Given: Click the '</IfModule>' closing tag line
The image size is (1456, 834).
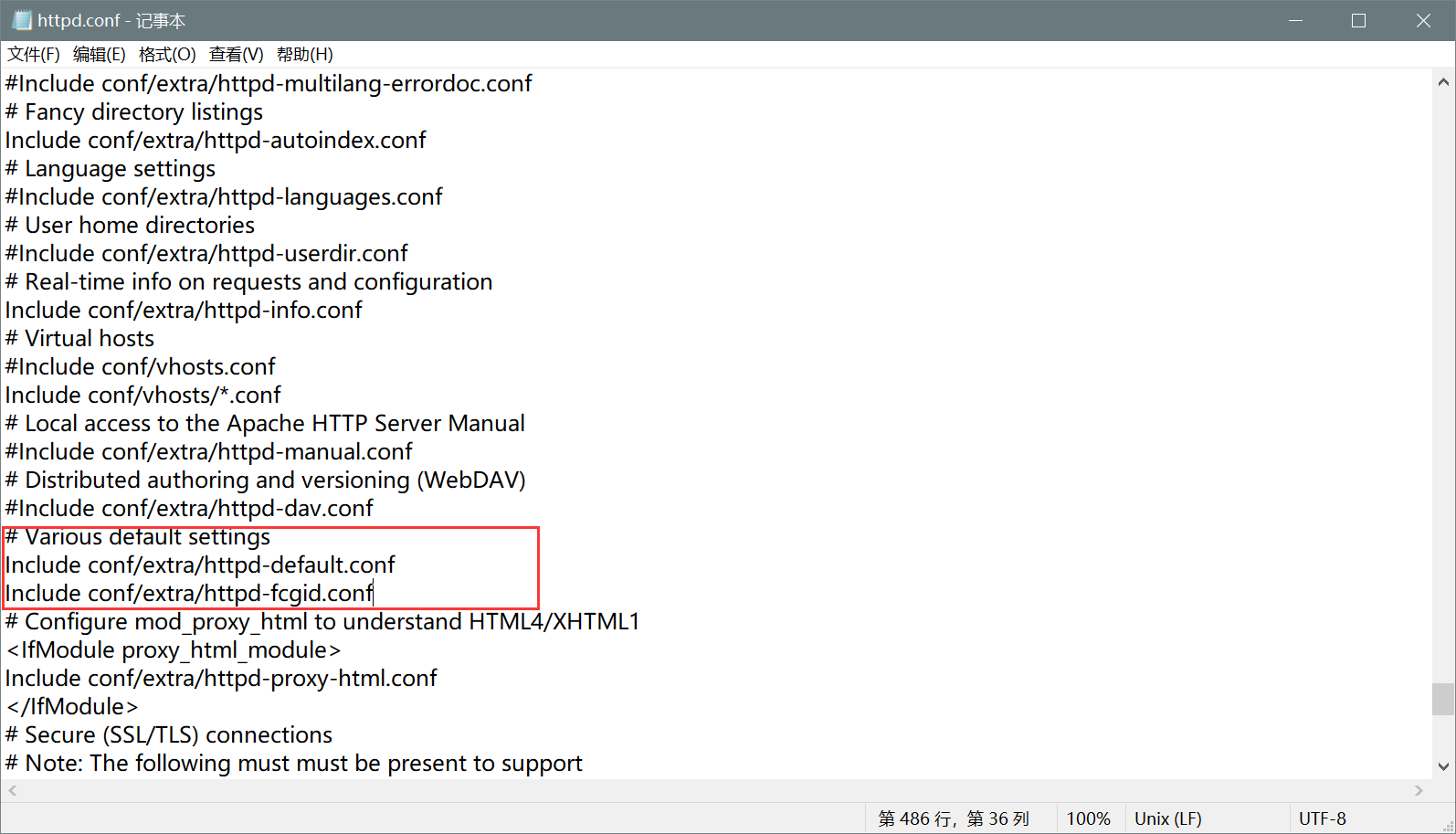Looking at the screenshot, I should pos(71,707).
